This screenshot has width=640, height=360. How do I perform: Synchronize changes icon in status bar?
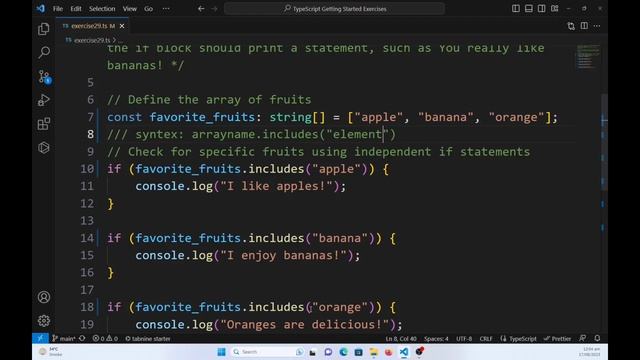coord(82,338)
